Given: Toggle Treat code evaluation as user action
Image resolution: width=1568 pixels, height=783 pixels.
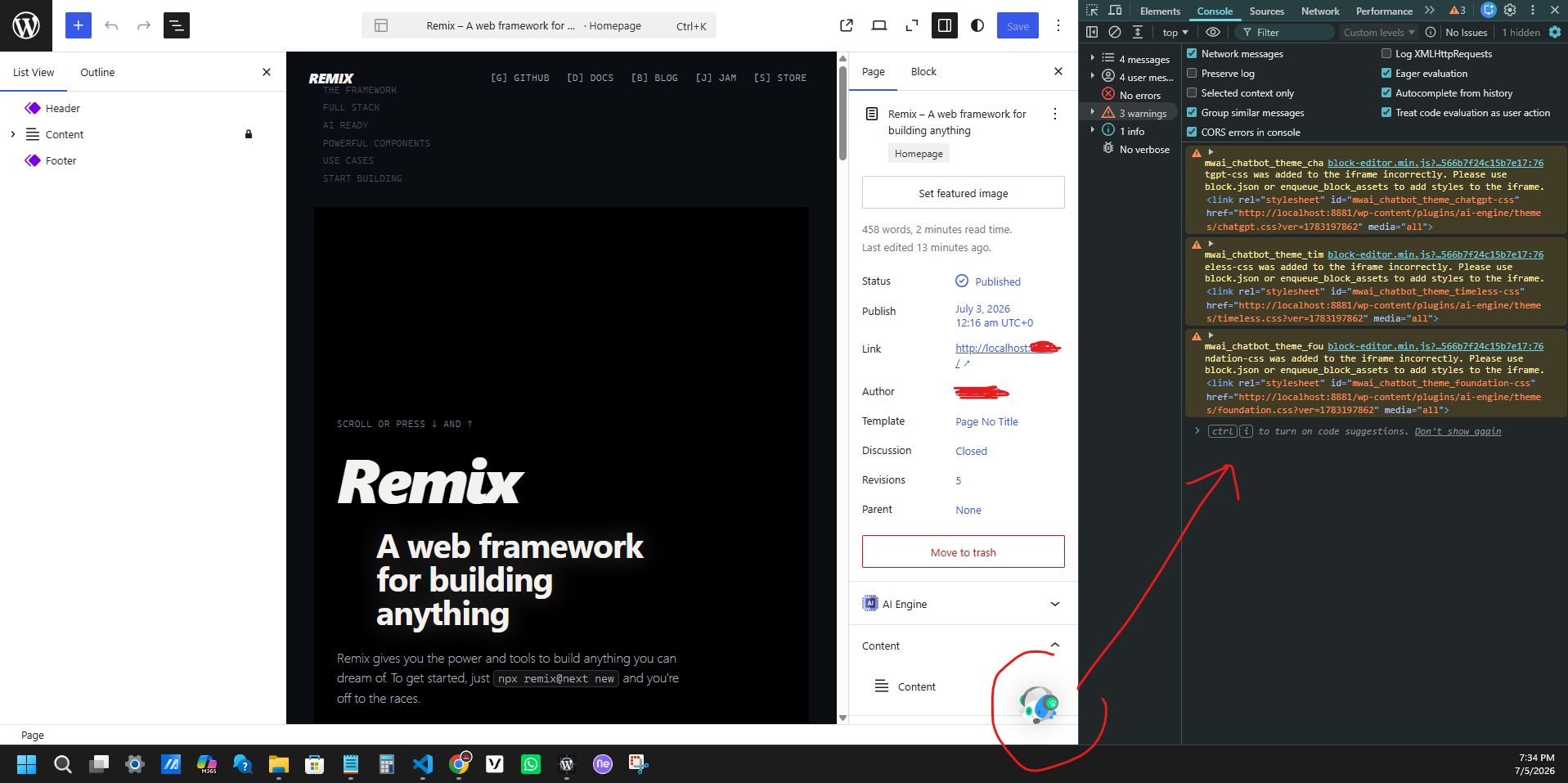Looking at the screenshot, I should pos(1386,113).
